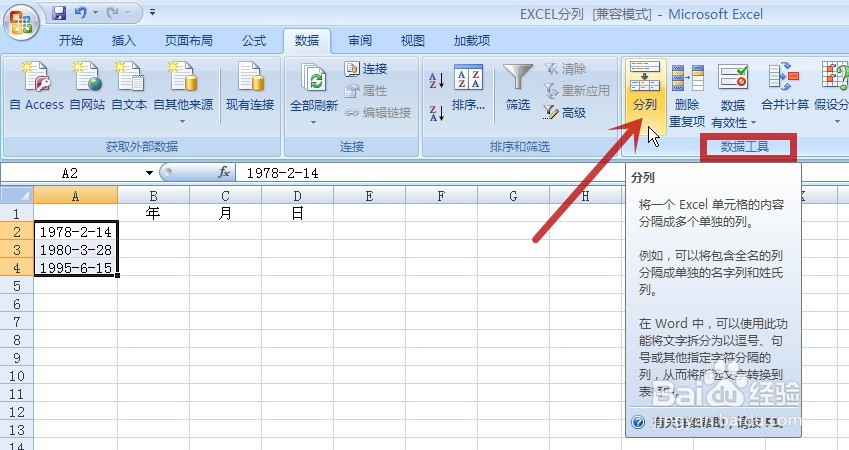Click 删除重复项 remove duplicates
Viewport: 849px width, 450px height.
point(687,95)
